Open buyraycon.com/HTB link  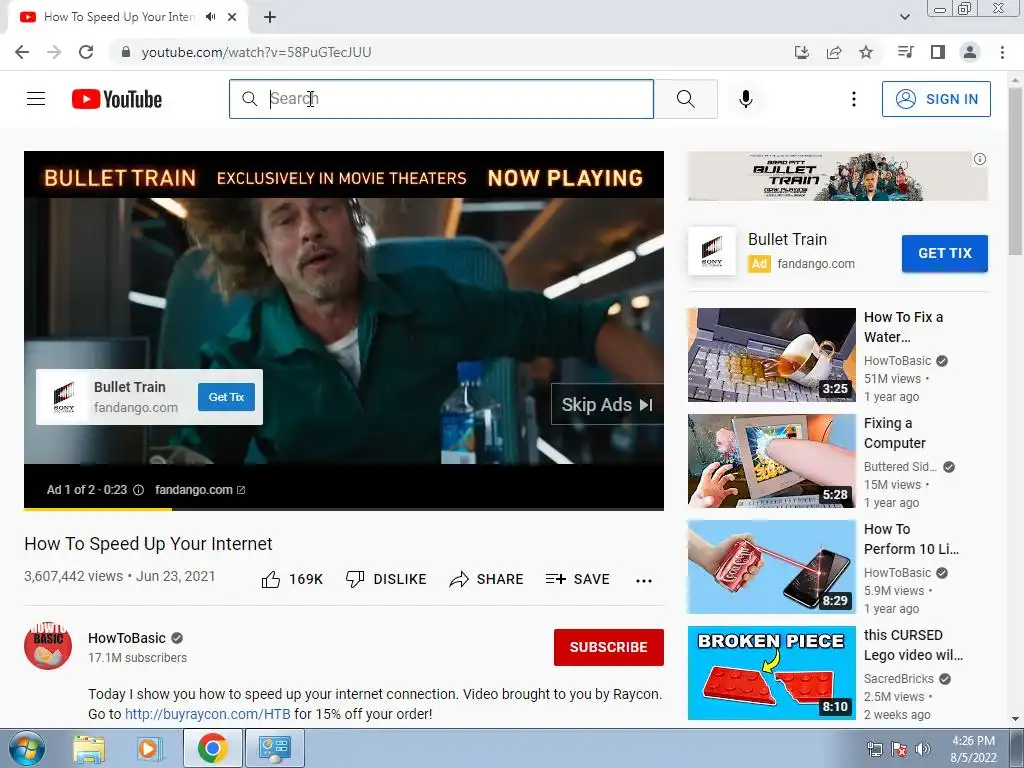(x=208, y=714)
